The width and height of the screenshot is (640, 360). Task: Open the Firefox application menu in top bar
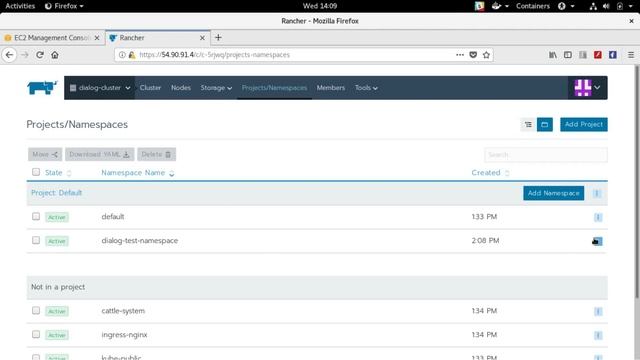pos(64,6)
